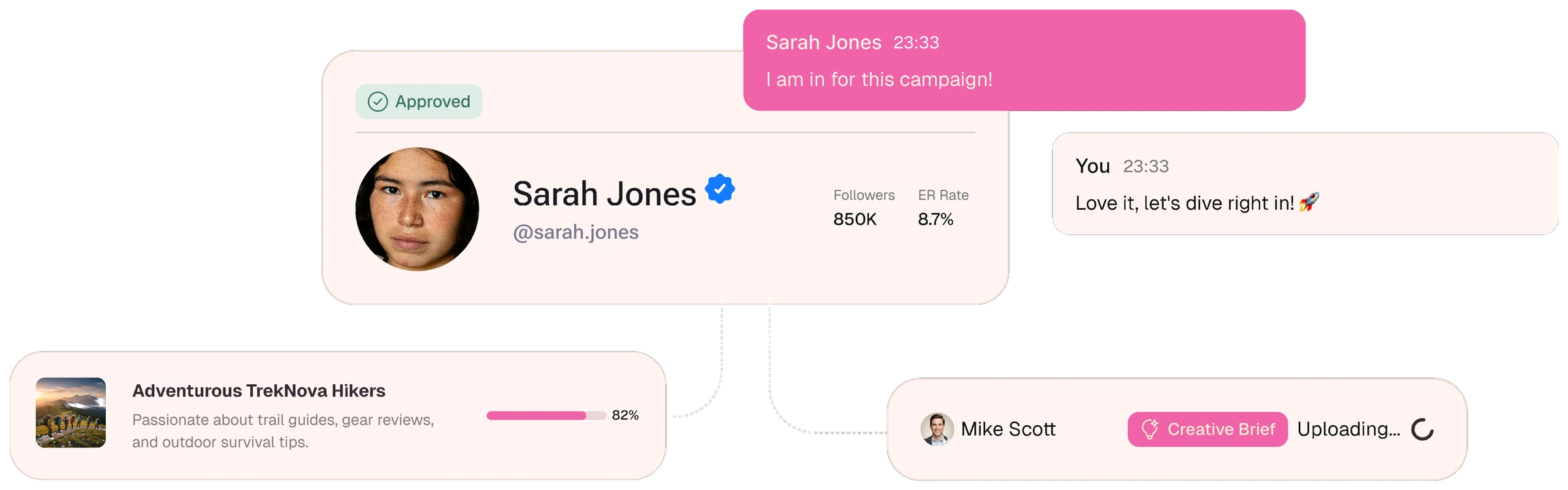Click the Creative Brief button

point(1207,429)
